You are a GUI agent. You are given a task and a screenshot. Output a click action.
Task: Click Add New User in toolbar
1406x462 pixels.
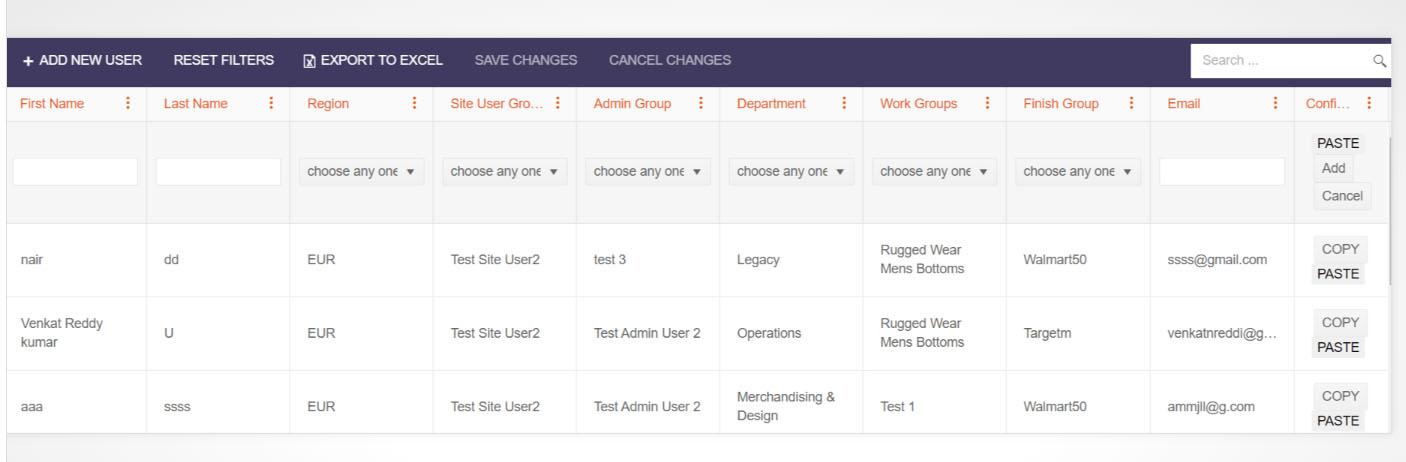[82, 60]
